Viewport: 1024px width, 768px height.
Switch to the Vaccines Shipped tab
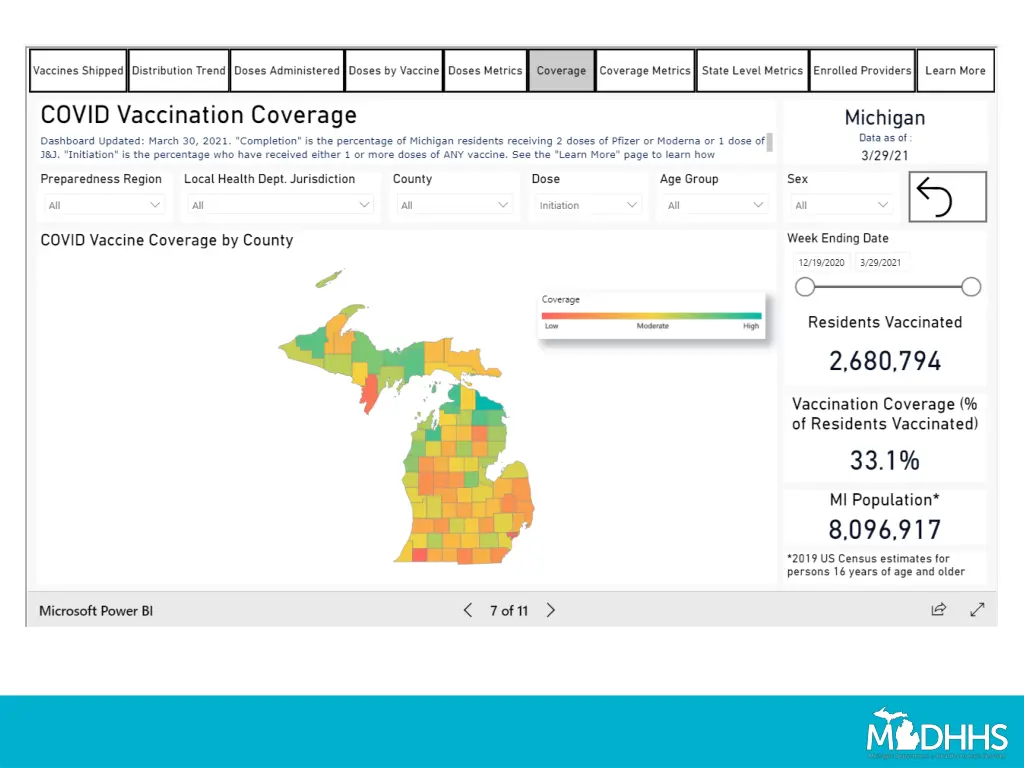(x=78, y=71)
